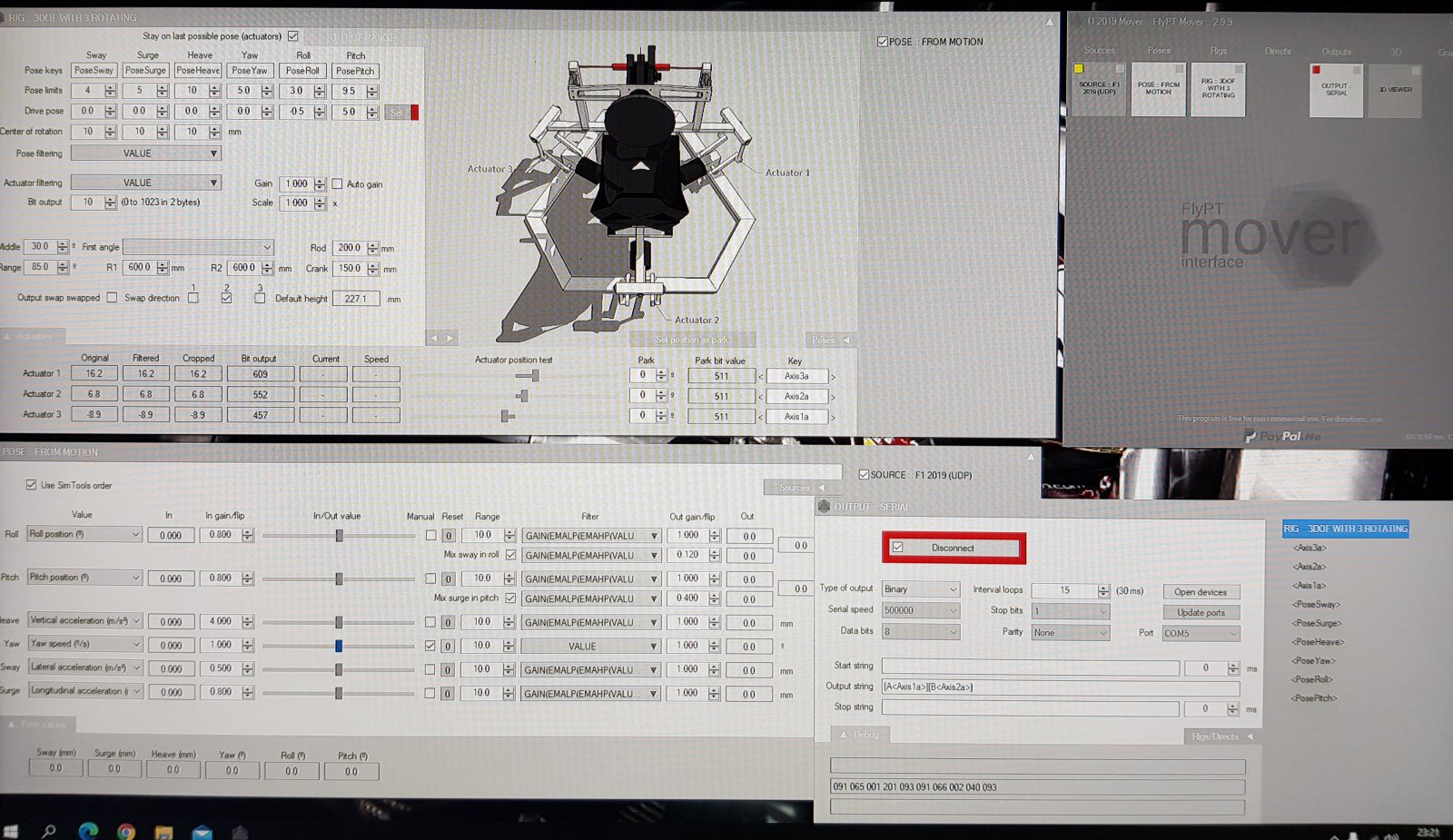The height and width of the screenshot is (840, 1453).
Task: Expand the Port COM5 dropdown
Action: click(1201, 633)
